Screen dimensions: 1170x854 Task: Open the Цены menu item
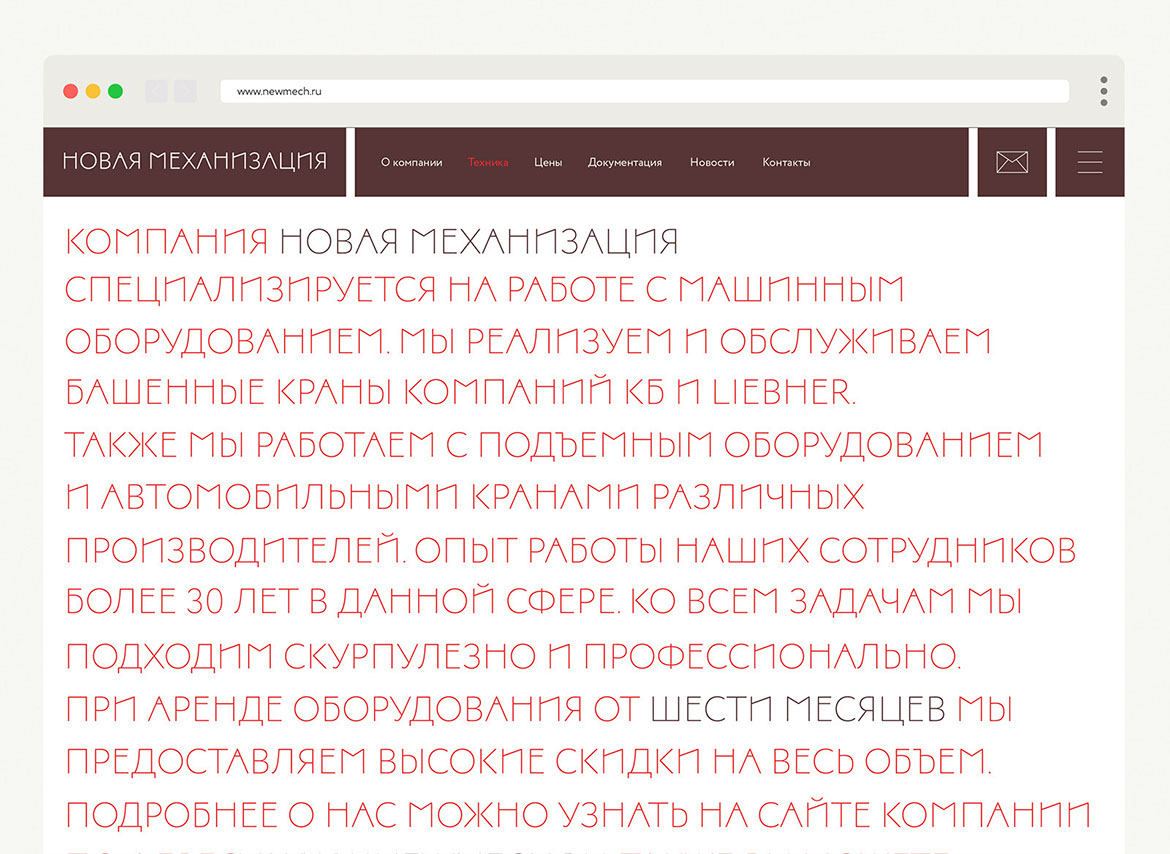click(x=548, y=163)
